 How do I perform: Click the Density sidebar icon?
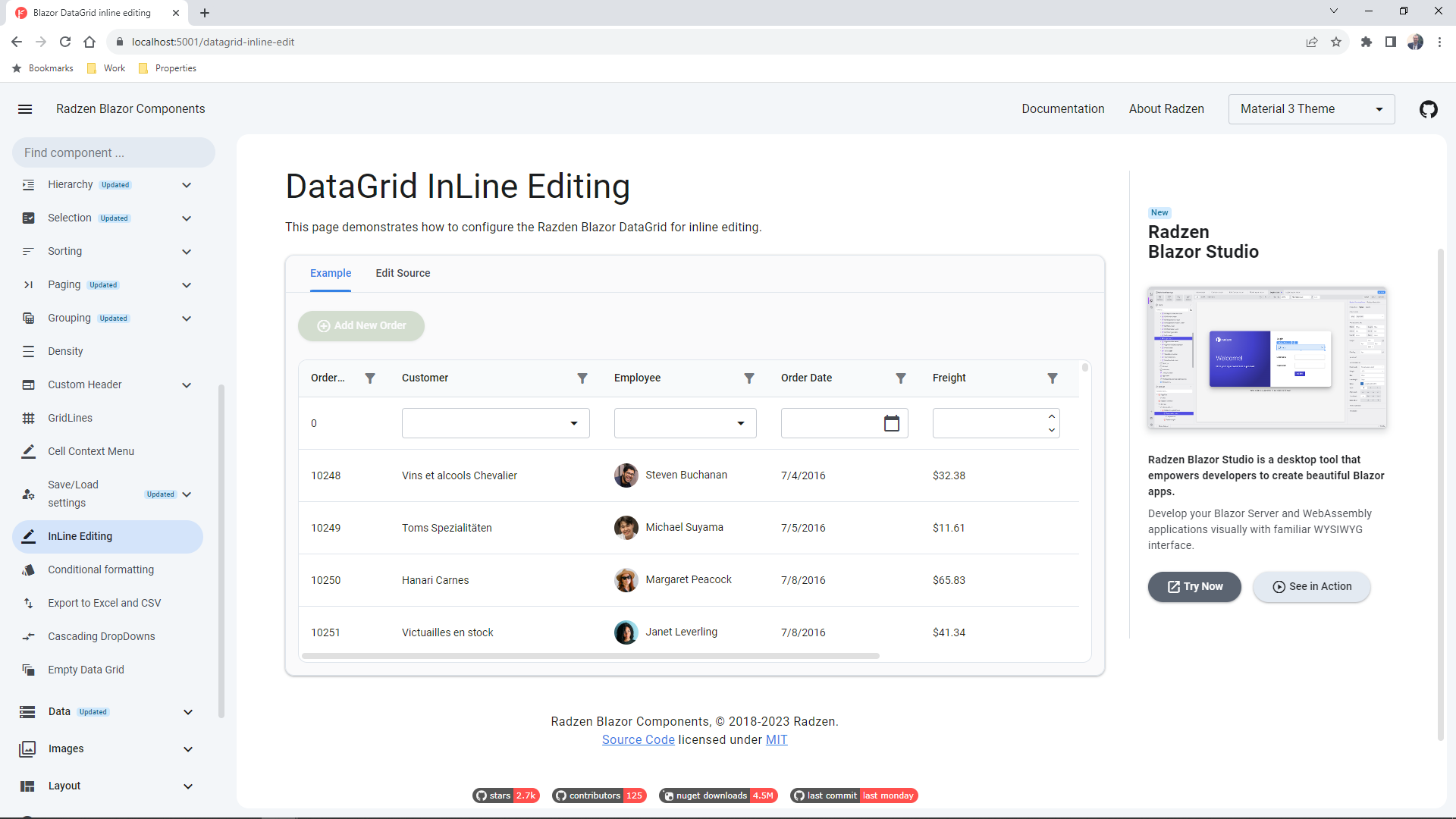(x=28, y=352)
